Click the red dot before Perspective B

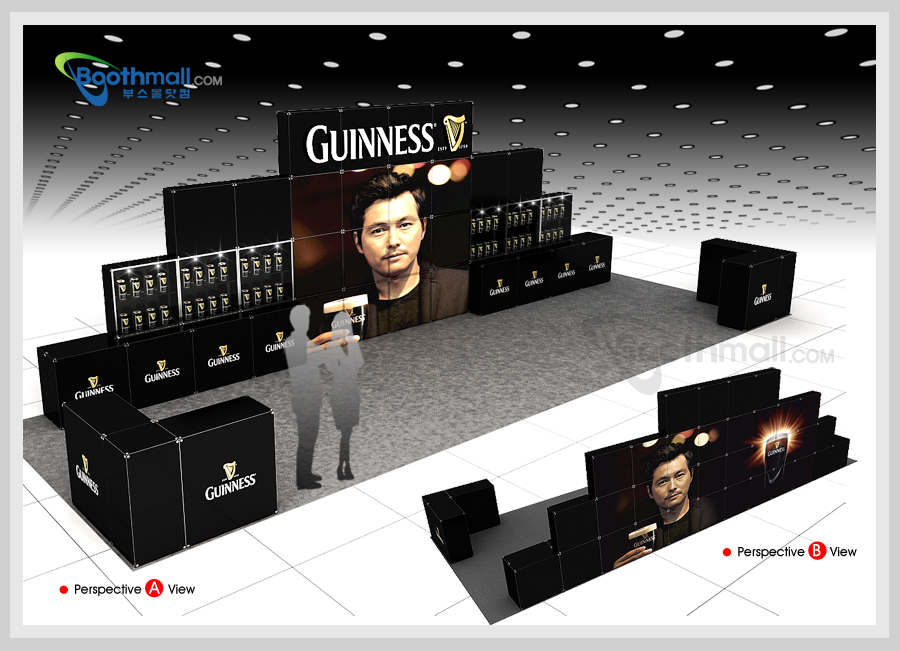[726, 552]
